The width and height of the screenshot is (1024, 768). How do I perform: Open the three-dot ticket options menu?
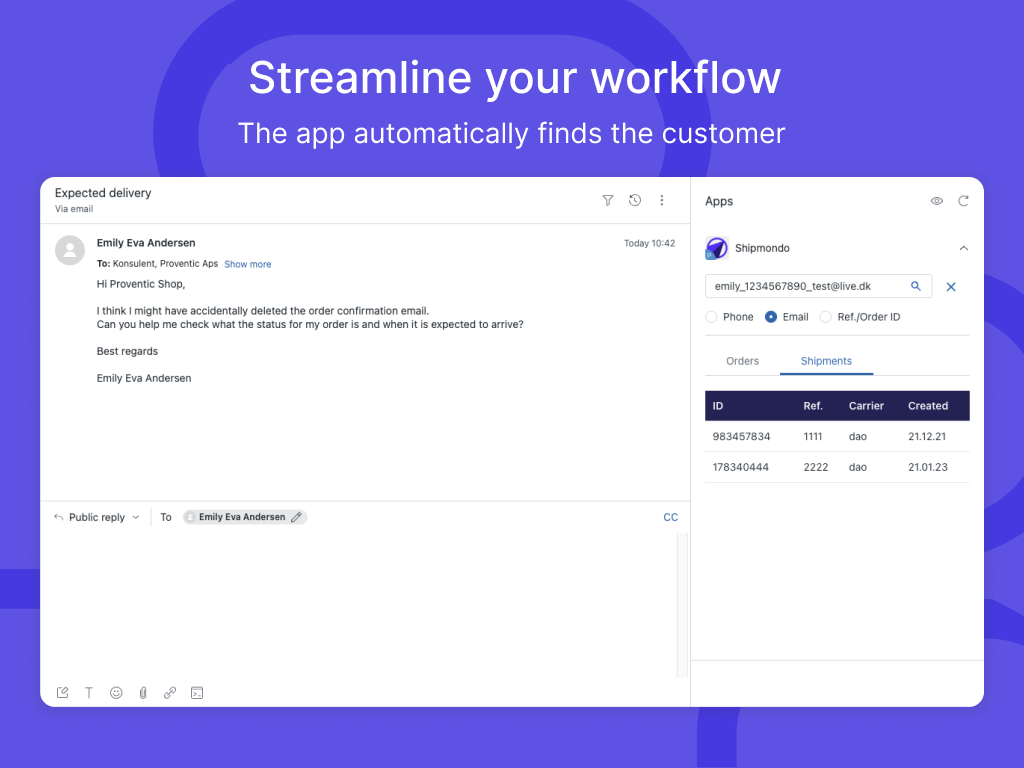click(661, 200)
